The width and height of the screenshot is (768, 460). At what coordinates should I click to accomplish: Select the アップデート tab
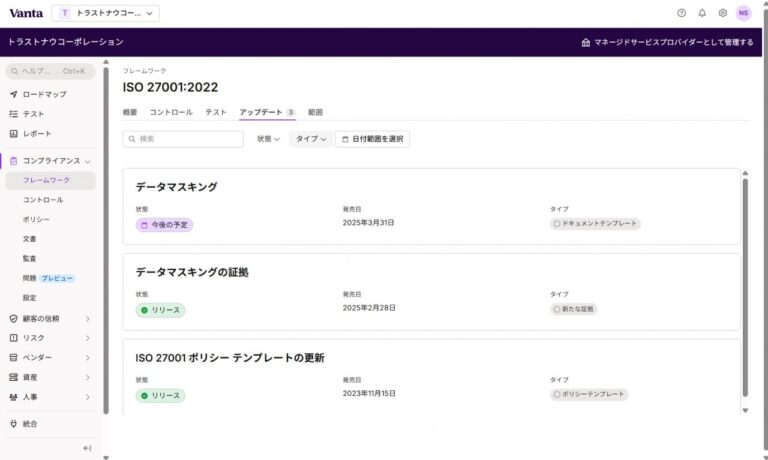pyautogui.click(x=267, y=112)
